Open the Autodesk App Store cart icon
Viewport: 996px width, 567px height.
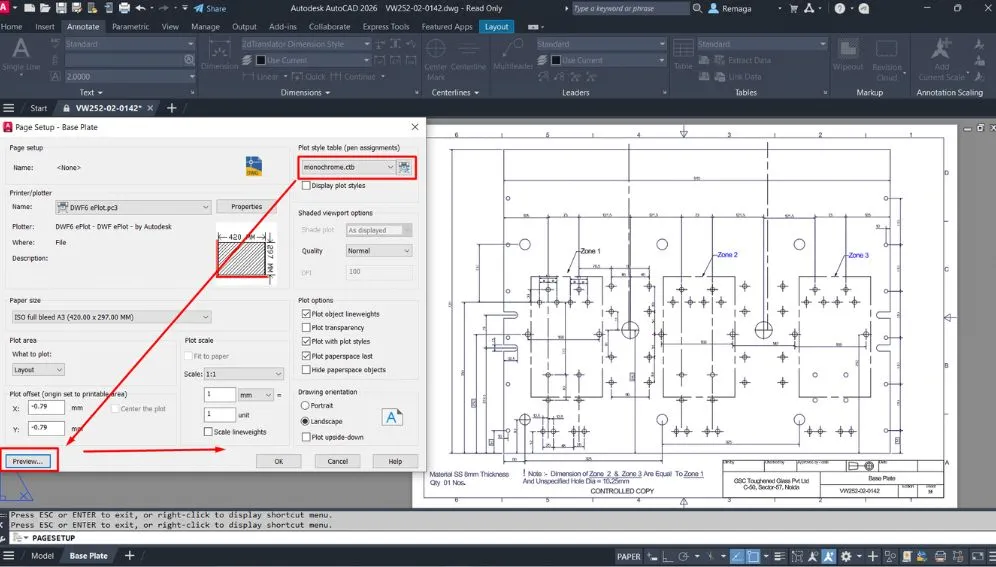click(793, 8)
